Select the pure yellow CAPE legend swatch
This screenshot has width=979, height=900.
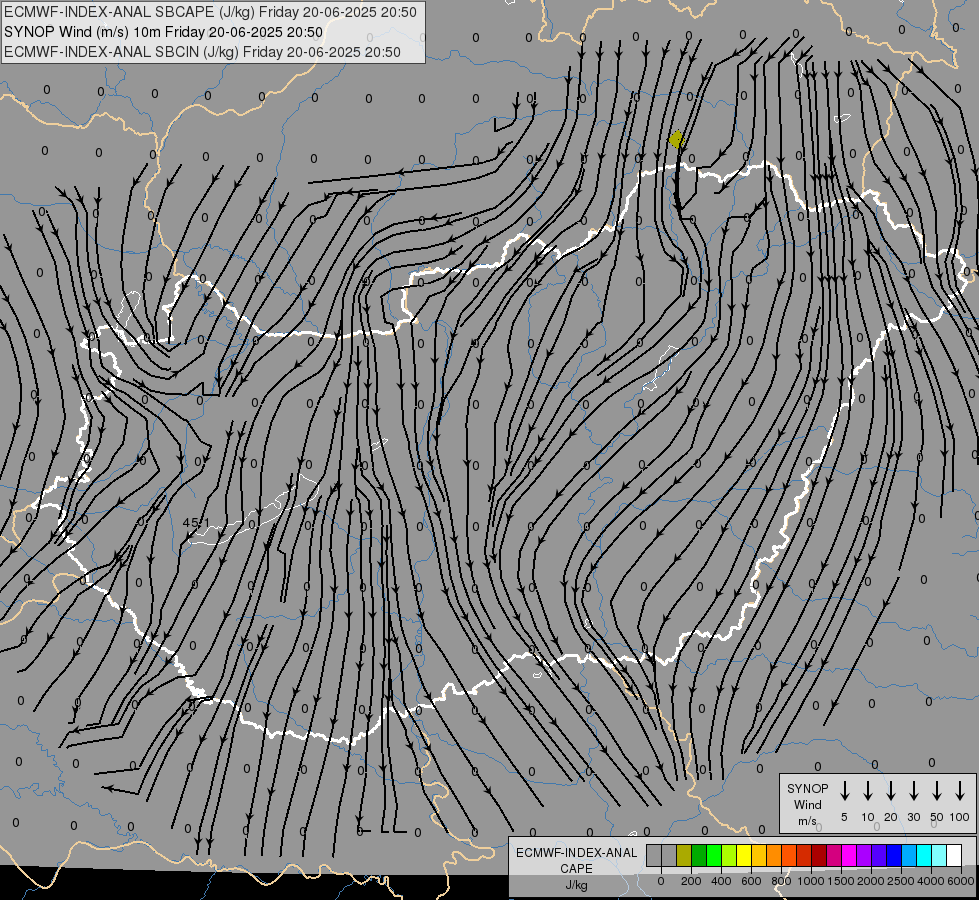click(x=744, y=856)
